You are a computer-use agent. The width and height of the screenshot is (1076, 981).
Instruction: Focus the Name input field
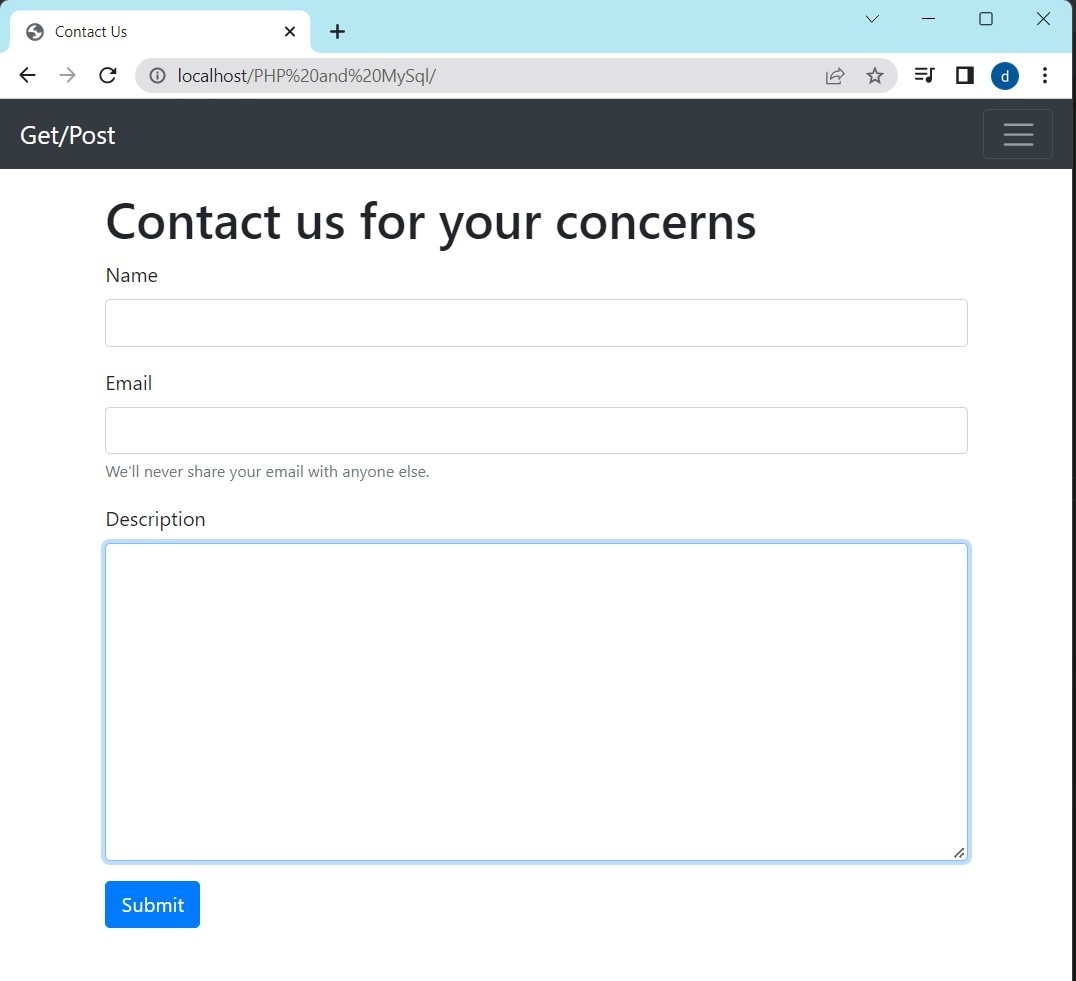pos(536,323)
